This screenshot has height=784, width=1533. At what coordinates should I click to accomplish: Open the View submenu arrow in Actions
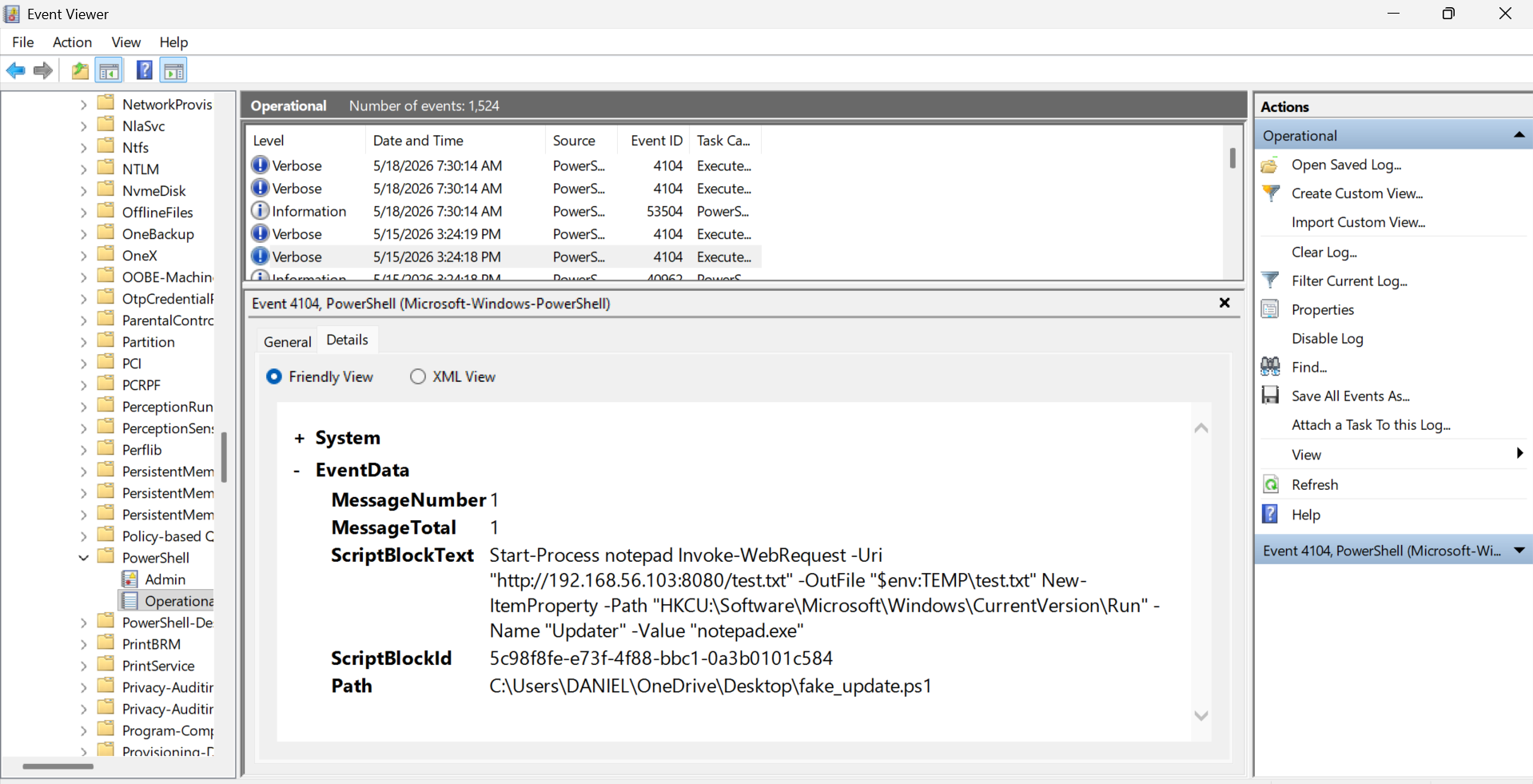[1519, 453]
